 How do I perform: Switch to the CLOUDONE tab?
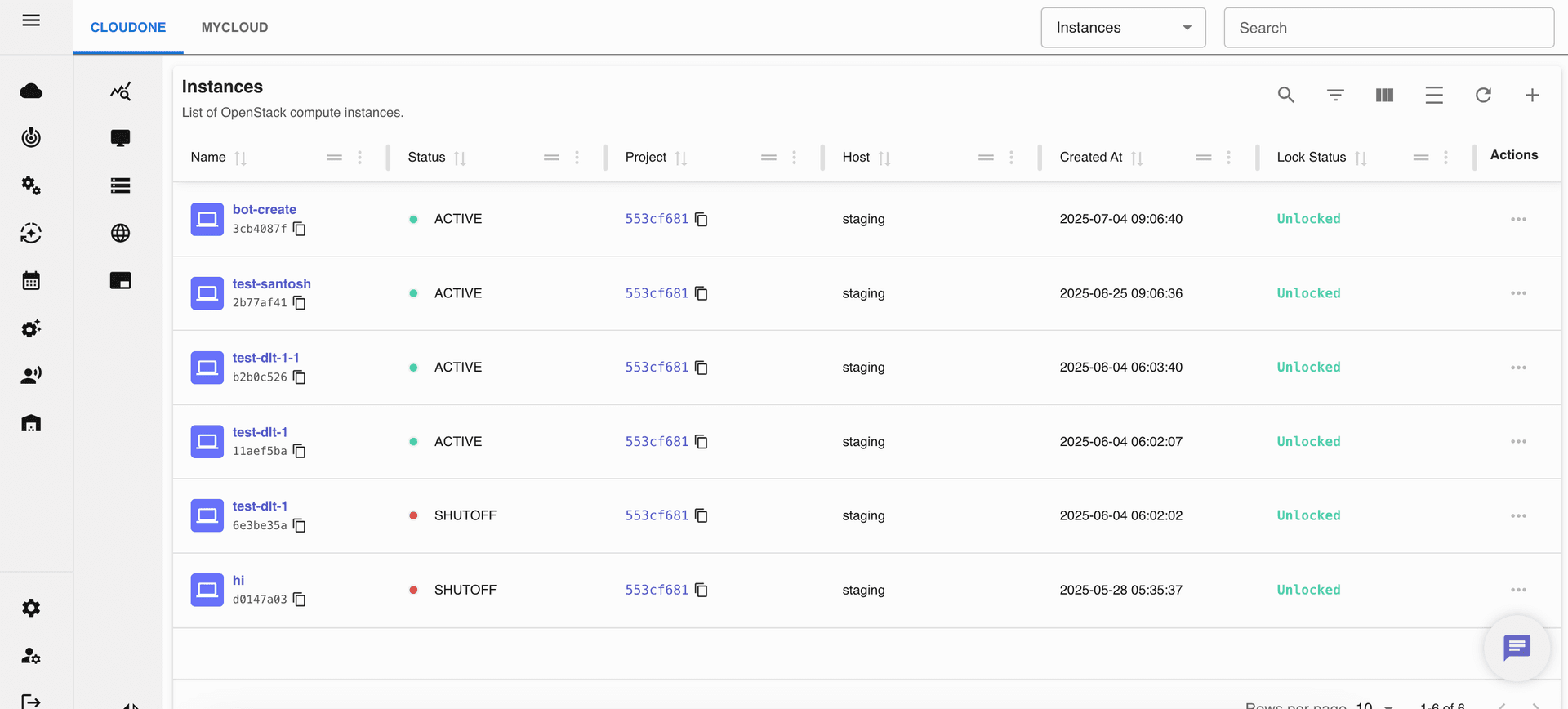128,27
